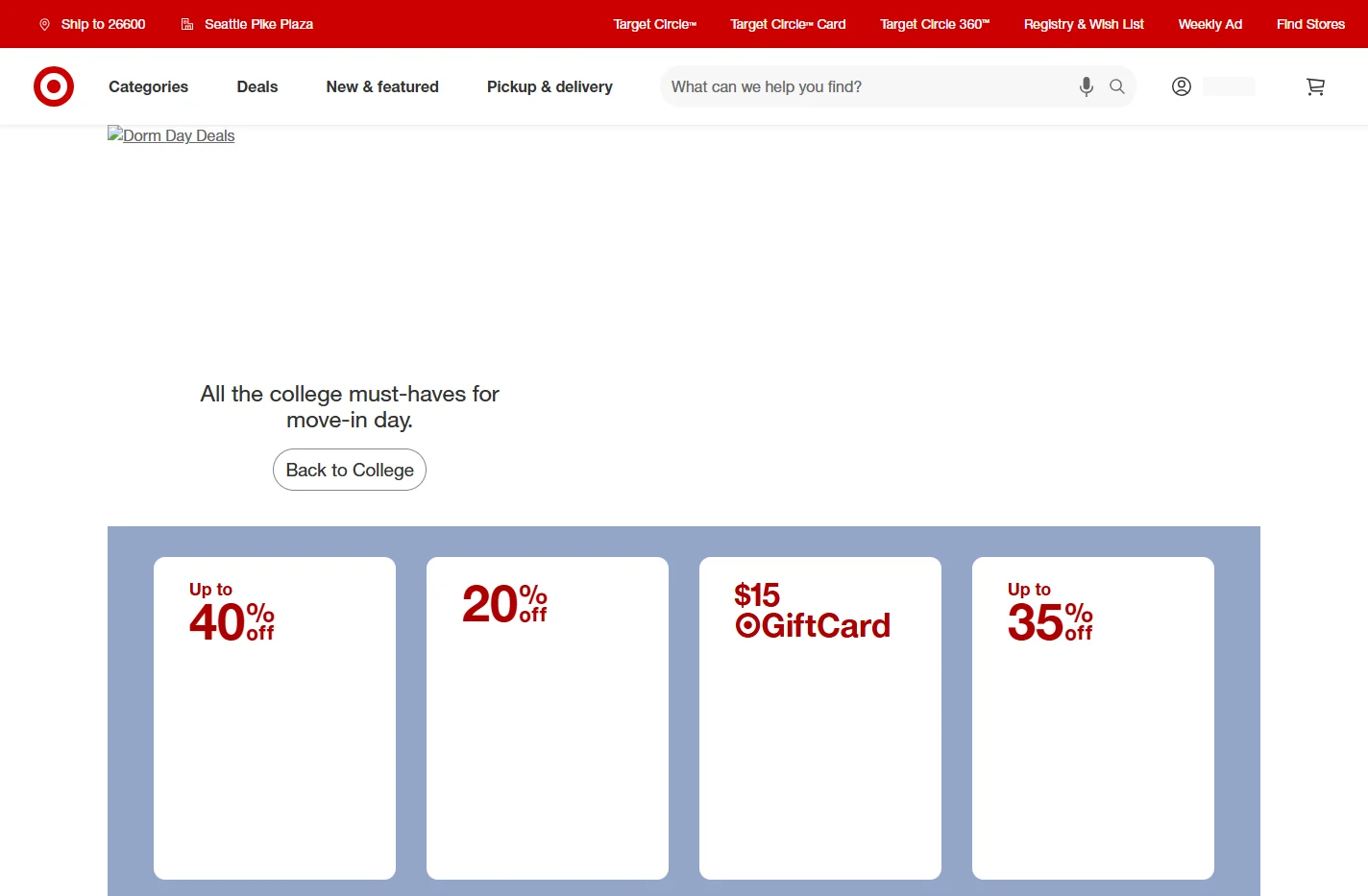
Task: Open the Pickup & delivery menu
Action: click(x=550, y=86)
